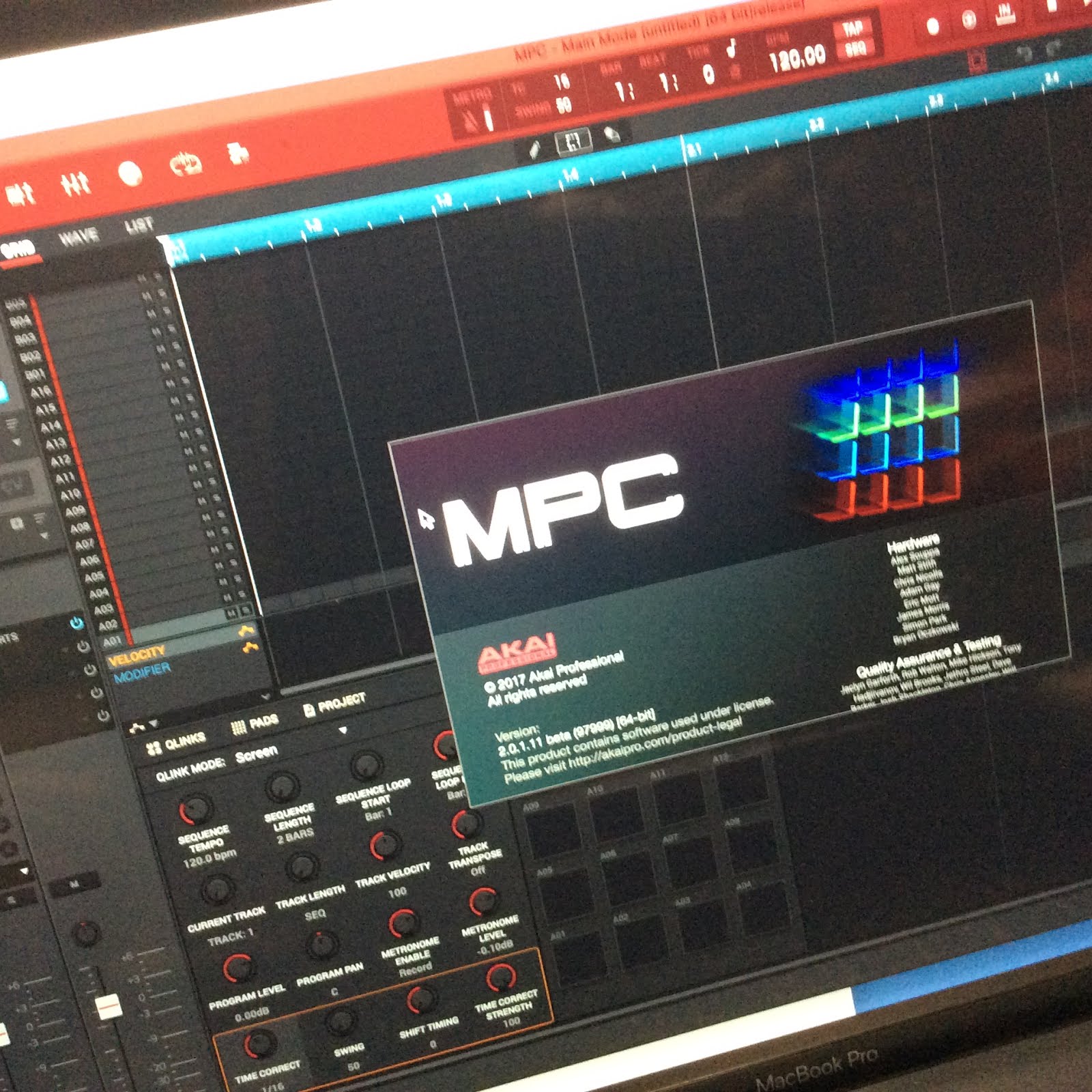Click the record button in the transport bar
The width and height of the screenshot is (1092, 1092).
click(x=932, y=25)
